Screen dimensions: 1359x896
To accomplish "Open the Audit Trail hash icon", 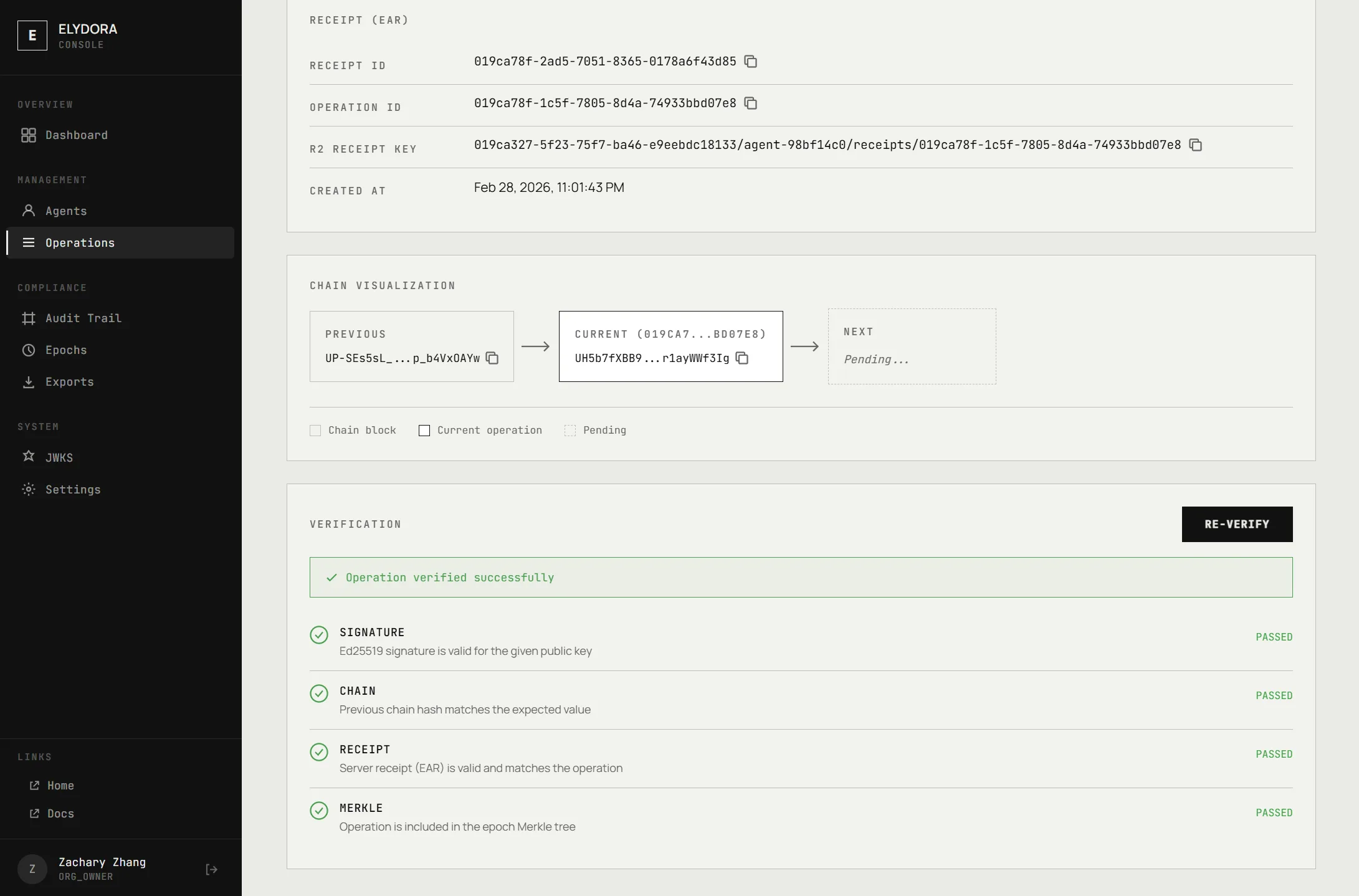I will (x=29, y=318).
